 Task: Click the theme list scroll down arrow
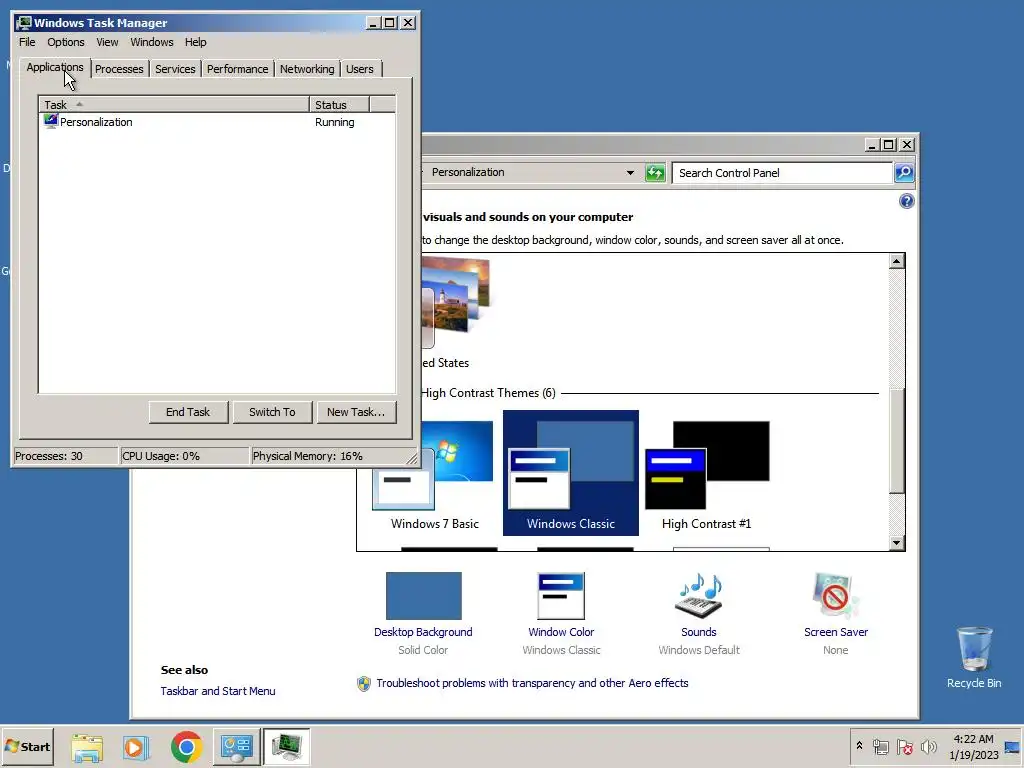point(897,543)
